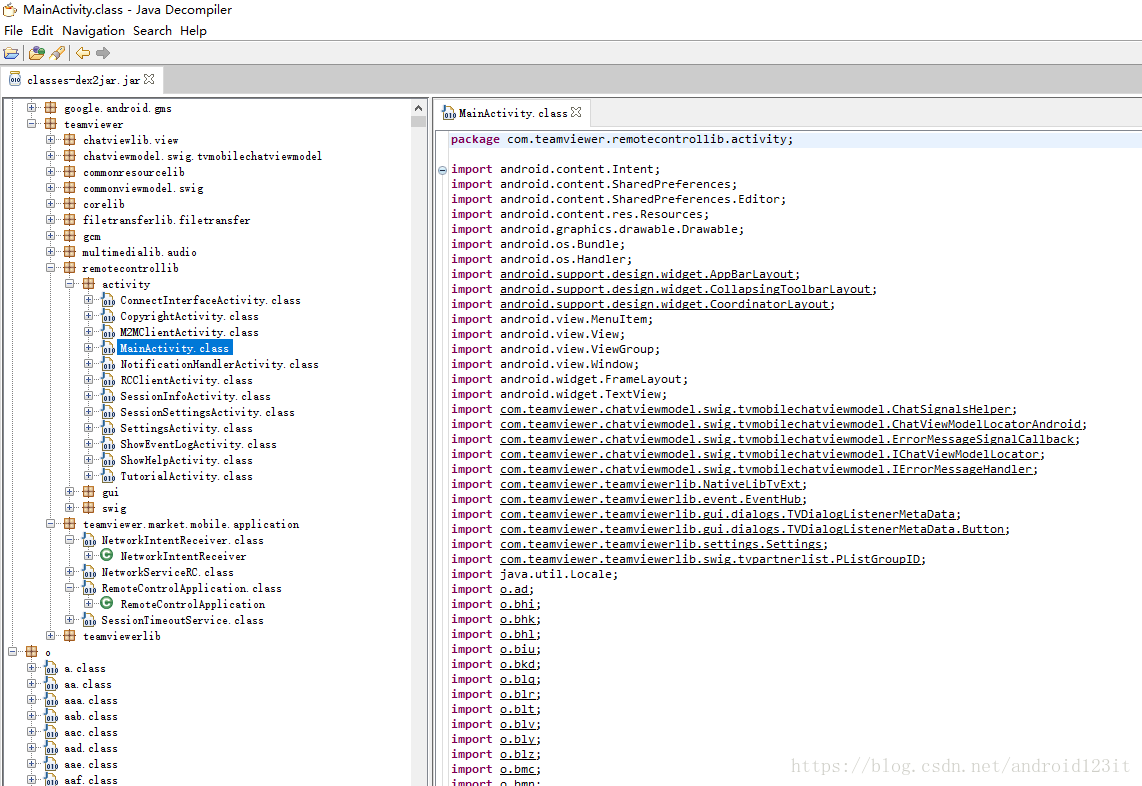The height and width of the screenshot is (786, 1142).
Task: Click the teamviewer package icon
Action: click(x=50, y=124)
